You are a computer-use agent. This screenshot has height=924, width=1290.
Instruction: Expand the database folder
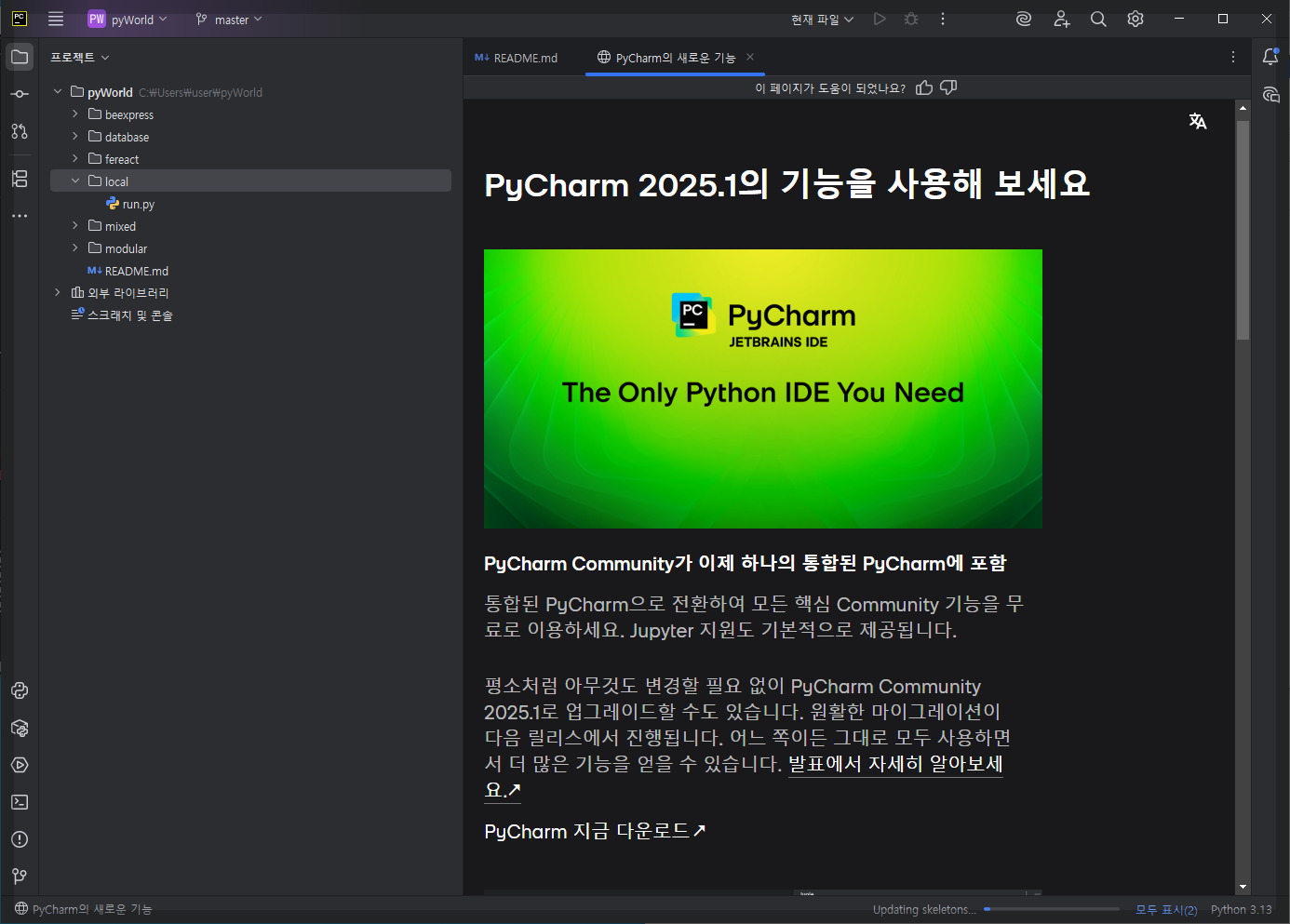coord(75,136)
